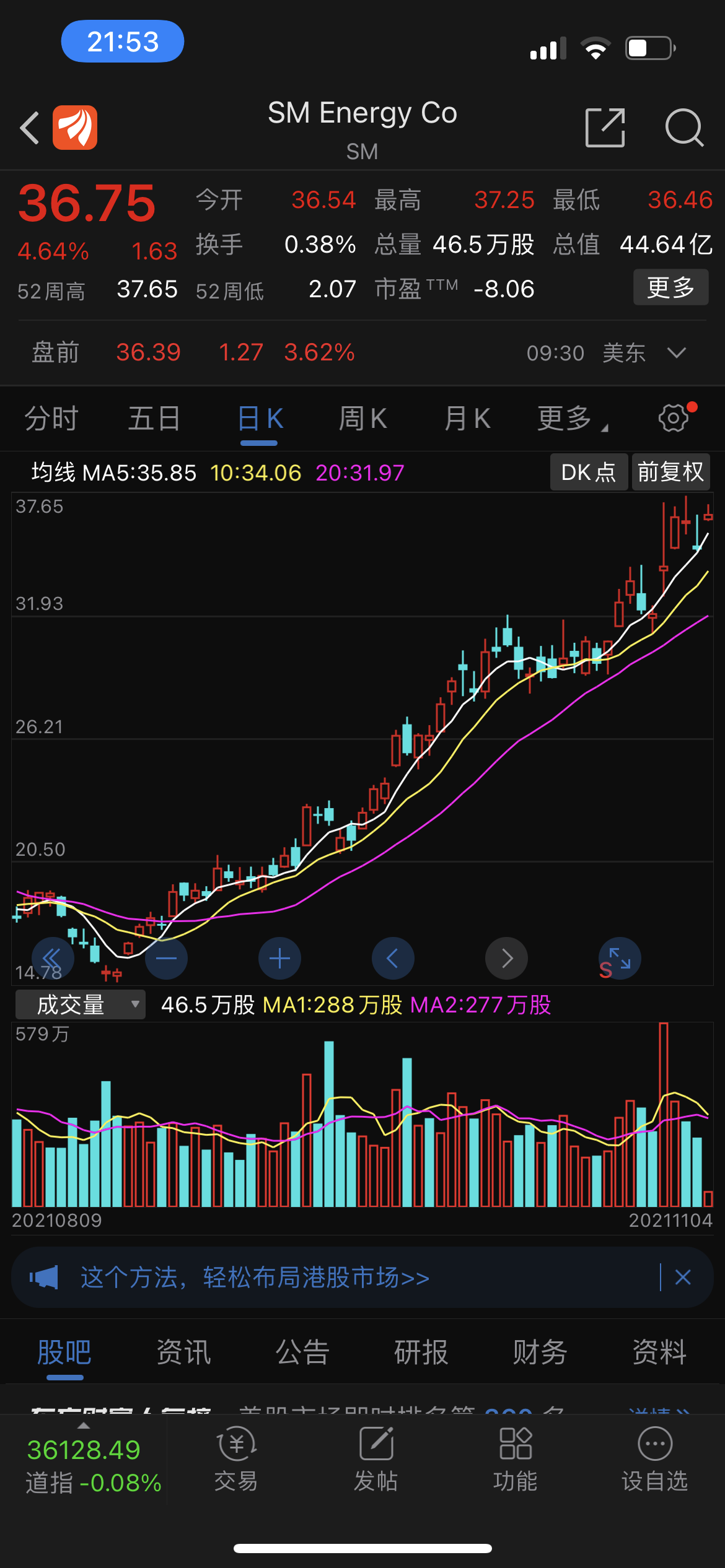This screenshot has width=725, height=1568.
Task: Open the 资讯 news tab
Action: (x=183, y=1352)
